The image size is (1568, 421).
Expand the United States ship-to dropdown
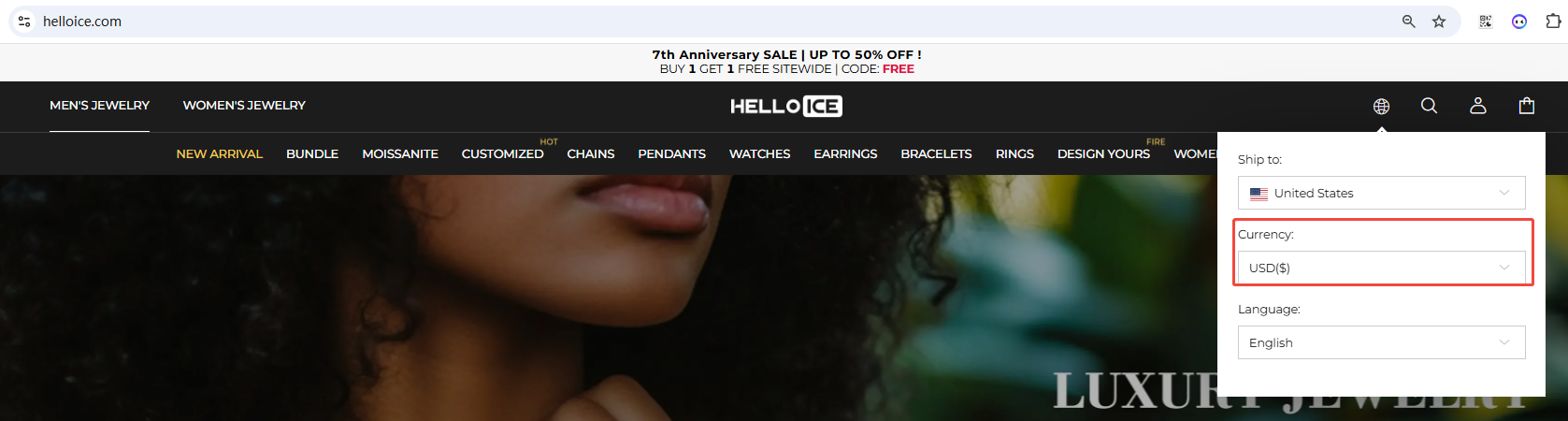[x=1381, y=193]
